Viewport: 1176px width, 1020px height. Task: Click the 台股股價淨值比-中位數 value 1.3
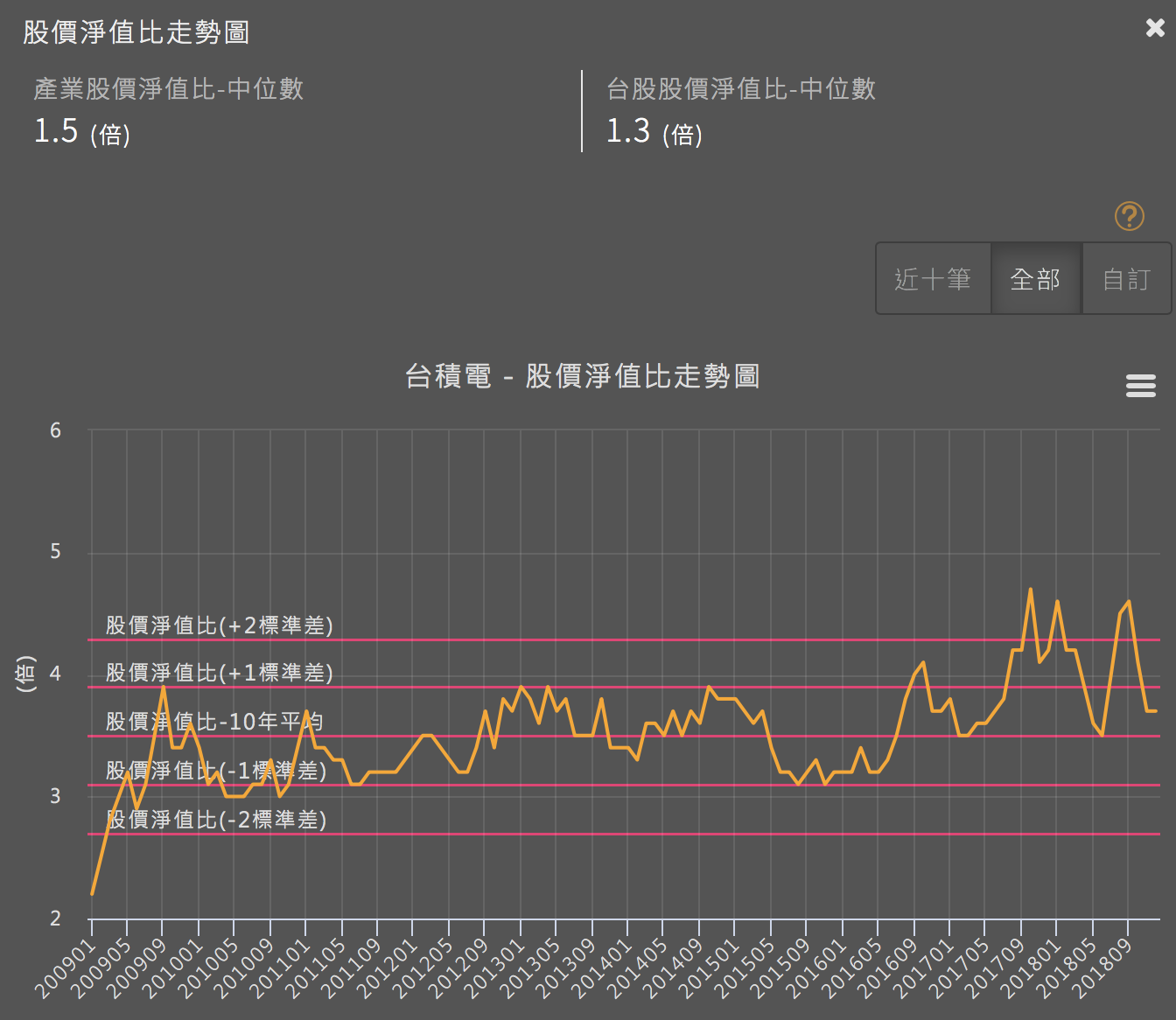[629, 131]
